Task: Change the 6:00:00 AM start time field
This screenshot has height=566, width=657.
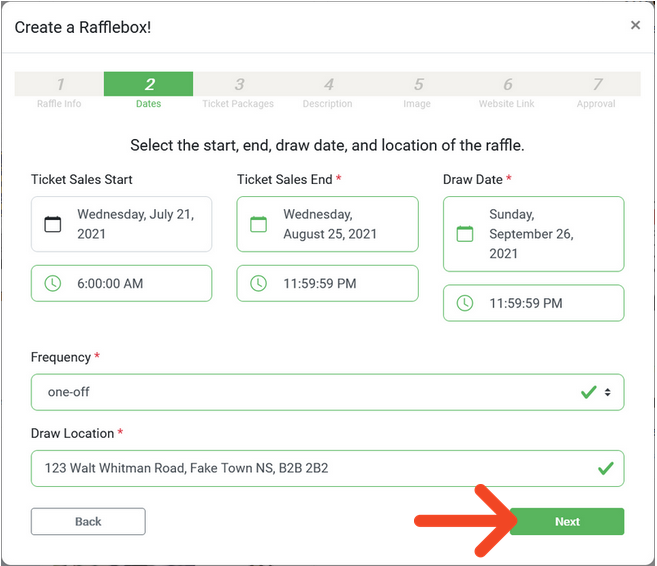Action: (122, 284)
